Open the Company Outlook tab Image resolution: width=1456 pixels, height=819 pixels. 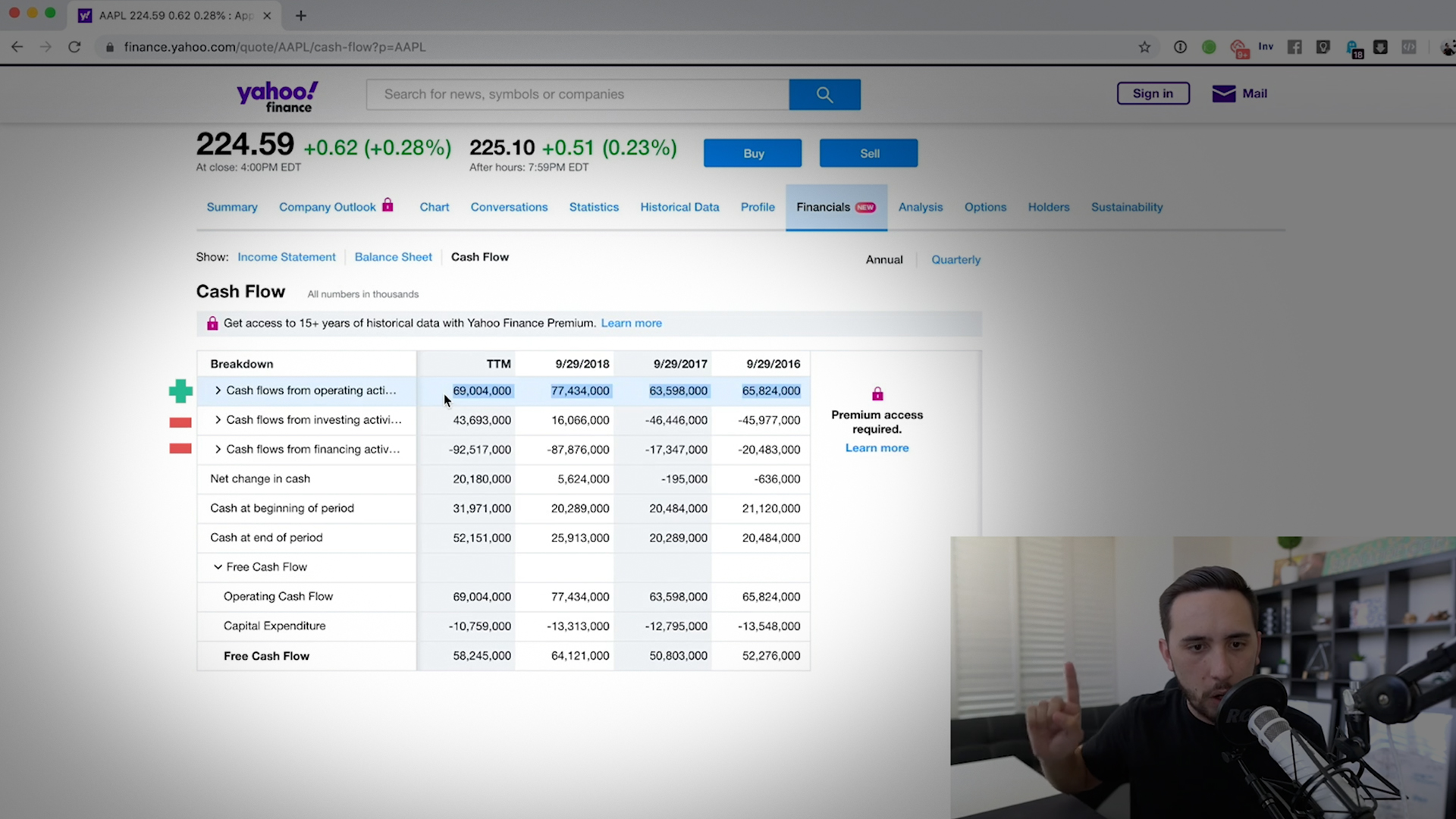pyautogui.click(x=328, y=207)
